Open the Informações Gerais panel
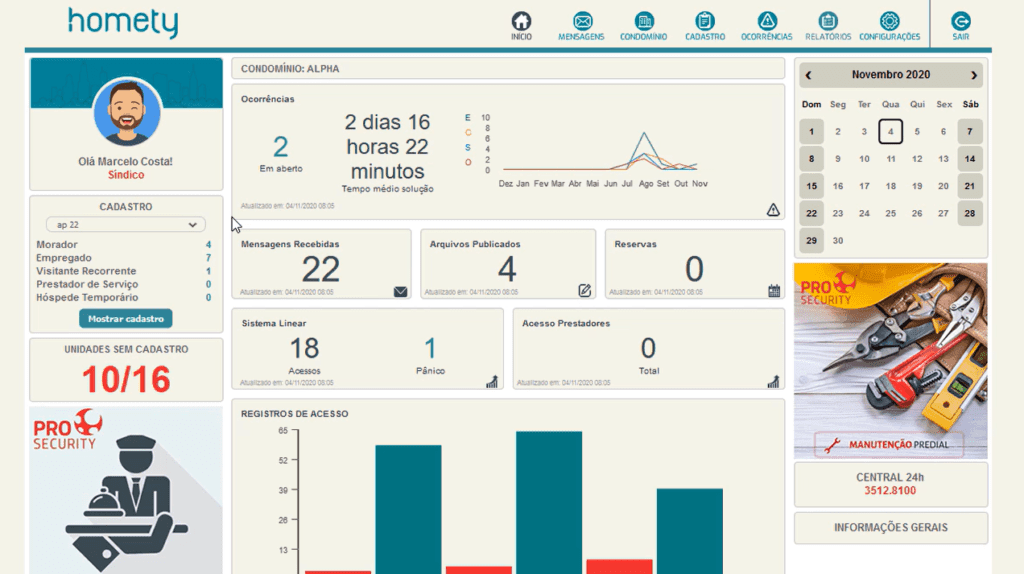The width and height of the screenshot is (1024, 574). tap(890, 527)
